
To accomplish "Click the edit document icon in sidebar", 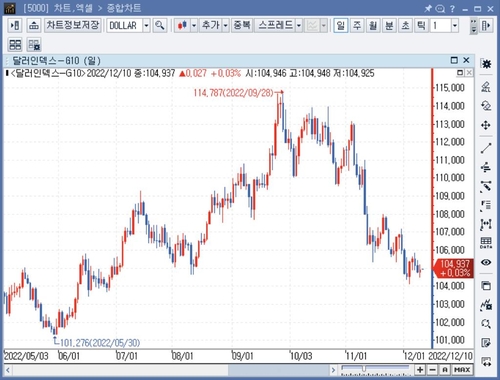I will [x=486, y=343].
